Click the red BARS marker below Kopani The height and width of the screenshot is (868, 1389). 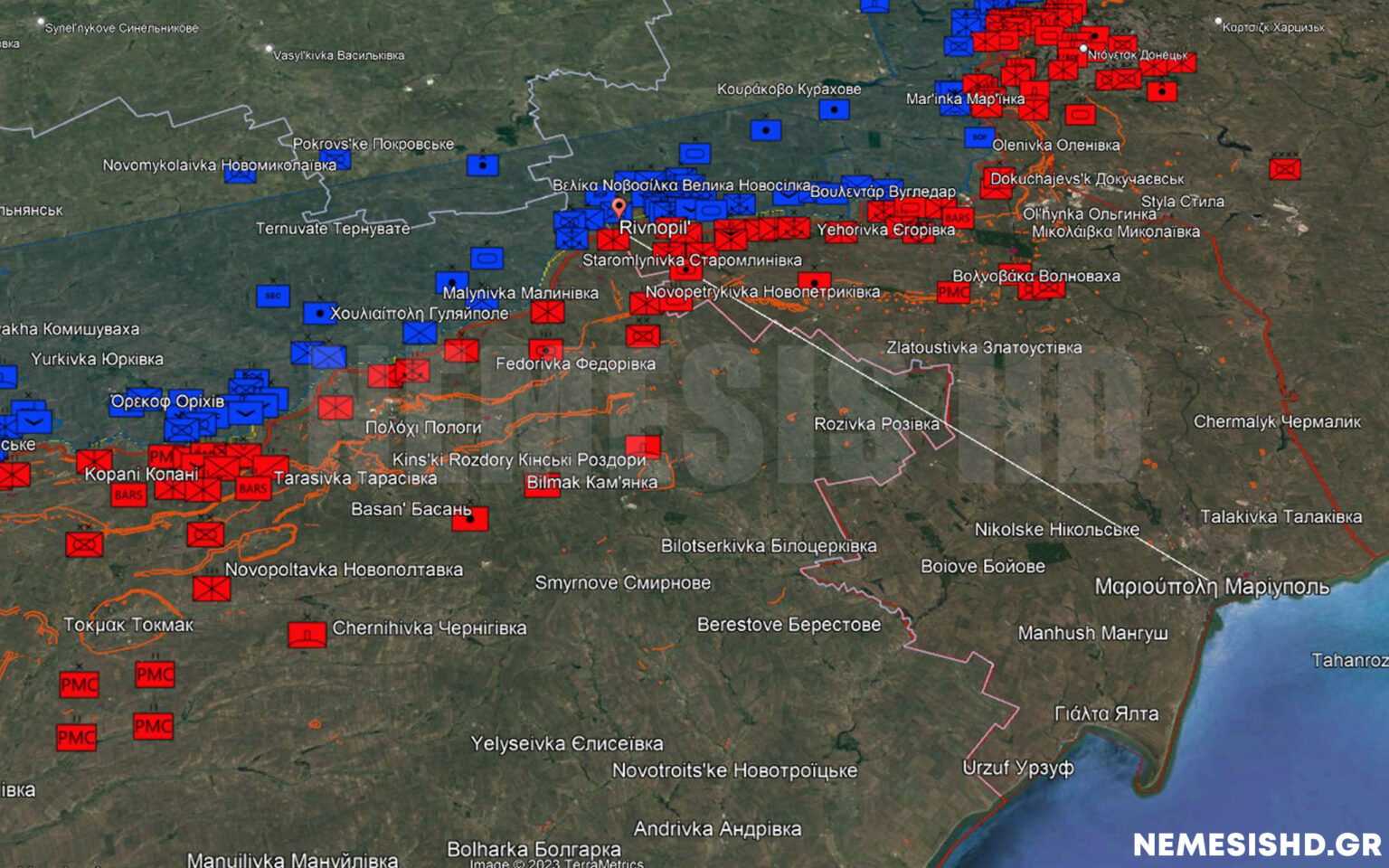click(x=128, y=495)
